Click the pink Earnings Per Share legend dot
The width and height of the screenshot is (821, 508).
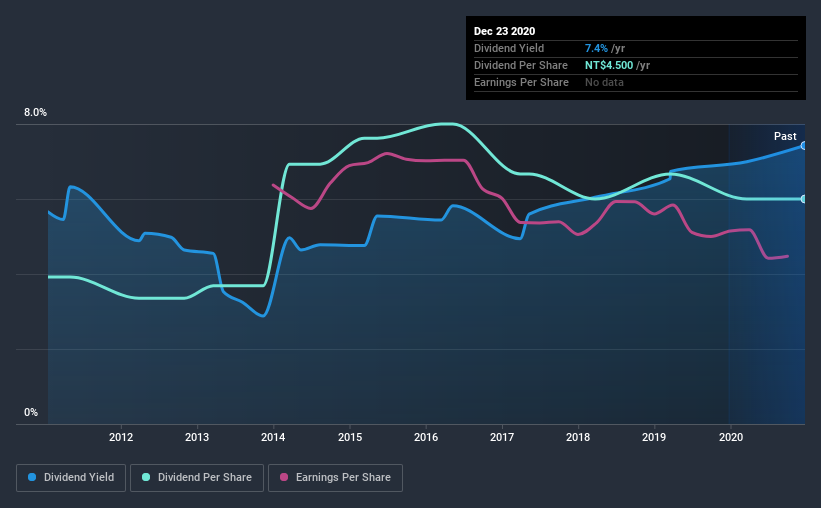pos(284,477)
